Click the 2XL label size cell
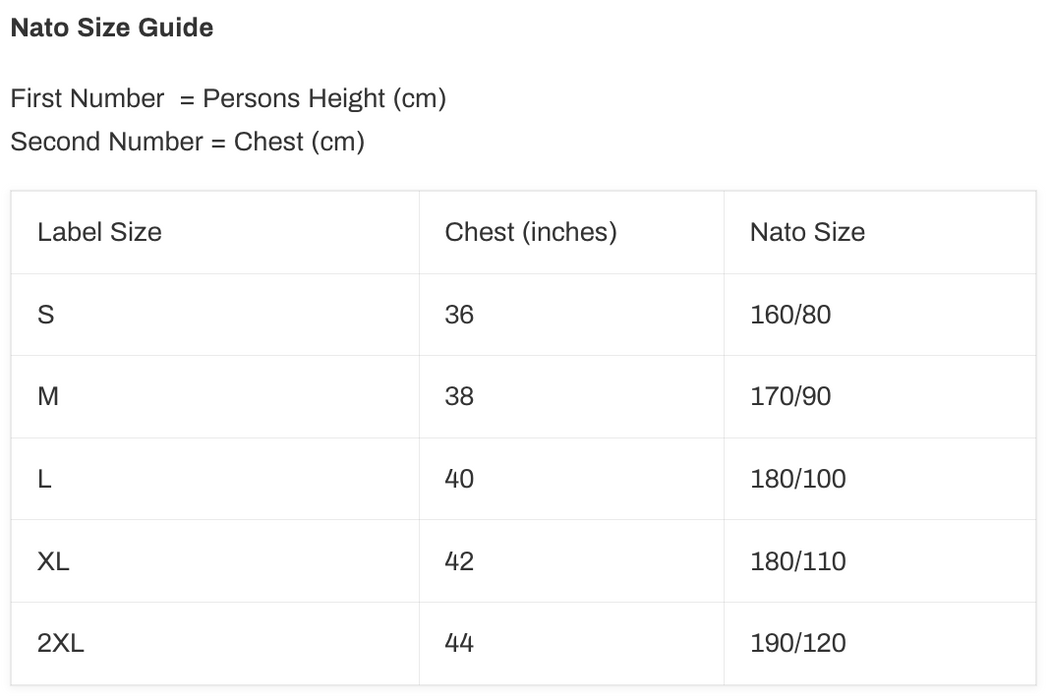Screen dimensions: 1050x700 (60, 643)
